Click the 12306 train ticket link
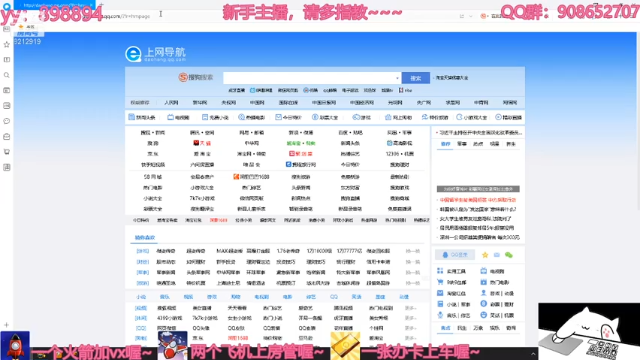 tap(399, 154)
